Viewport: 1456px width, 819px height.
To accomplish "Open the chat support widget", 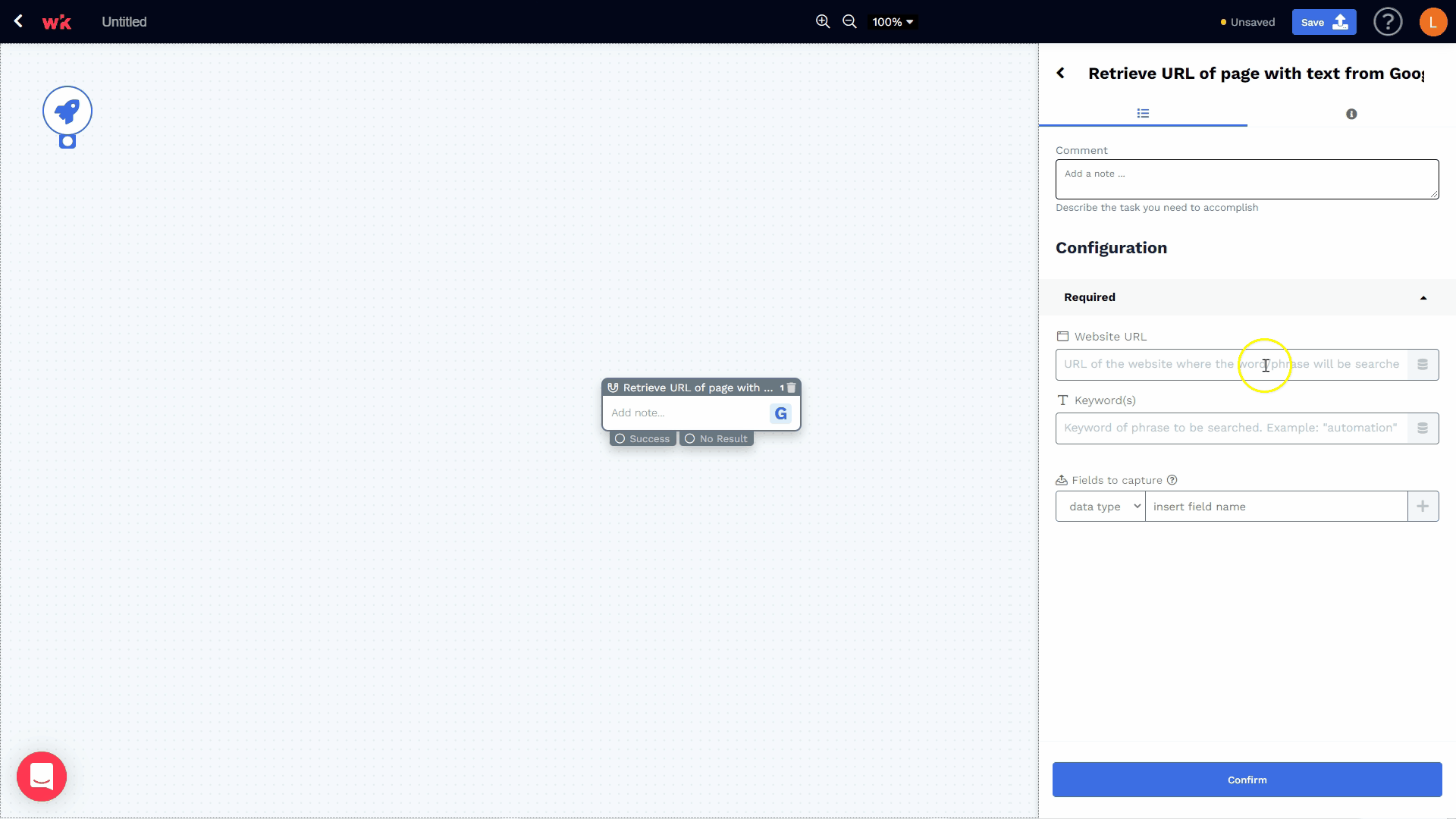I will [42, 777].
